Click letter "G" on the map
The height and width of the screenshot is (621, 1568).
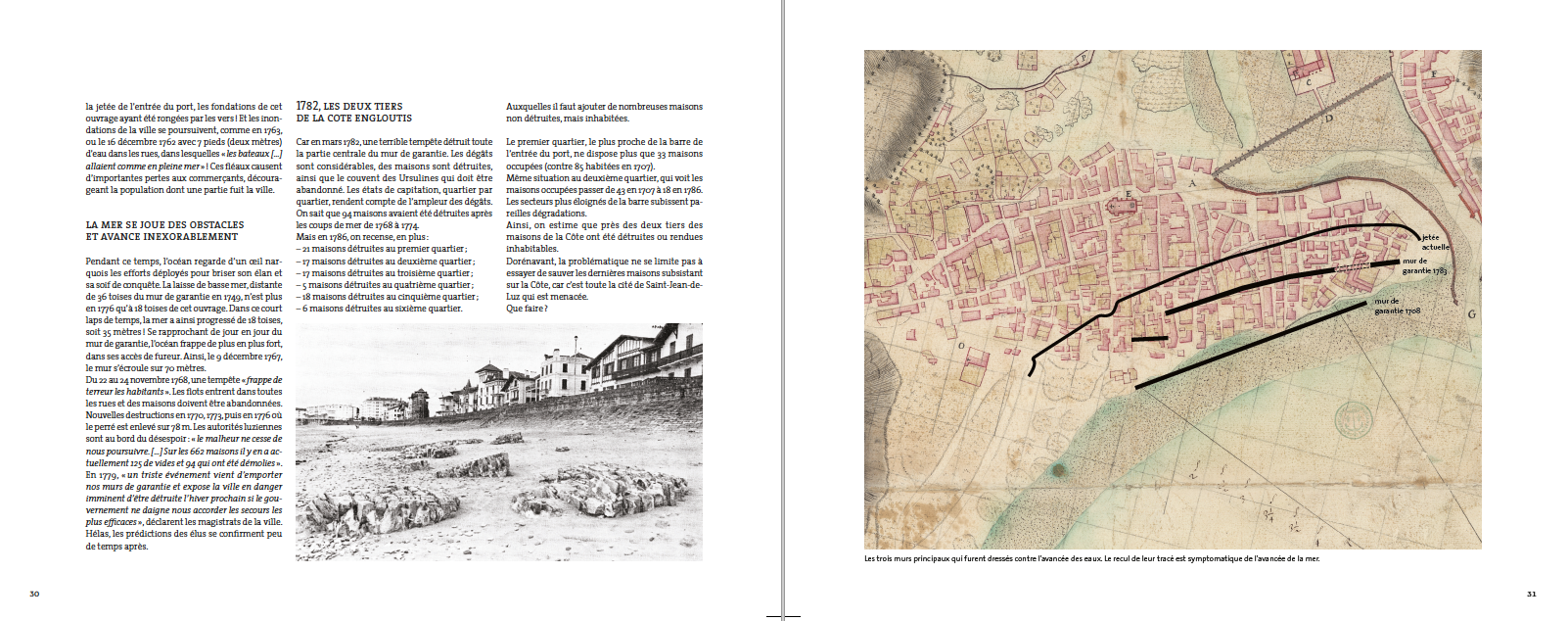(1471, 314)
